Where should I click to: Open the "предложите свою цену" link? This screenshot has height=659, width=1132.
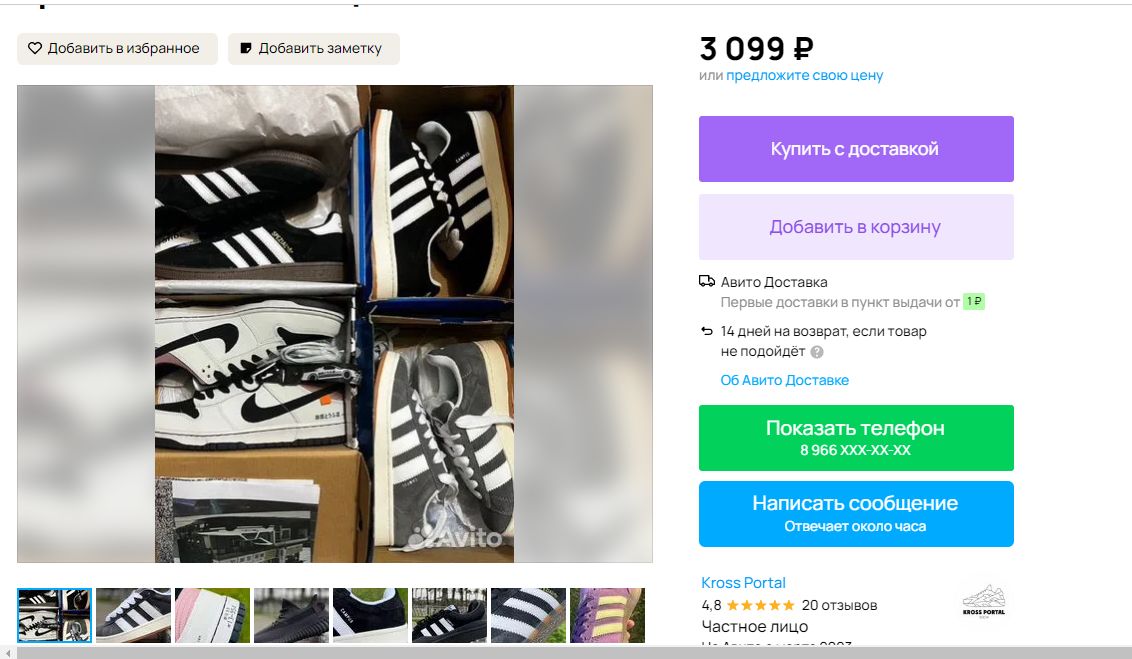[x=804, y=75]
